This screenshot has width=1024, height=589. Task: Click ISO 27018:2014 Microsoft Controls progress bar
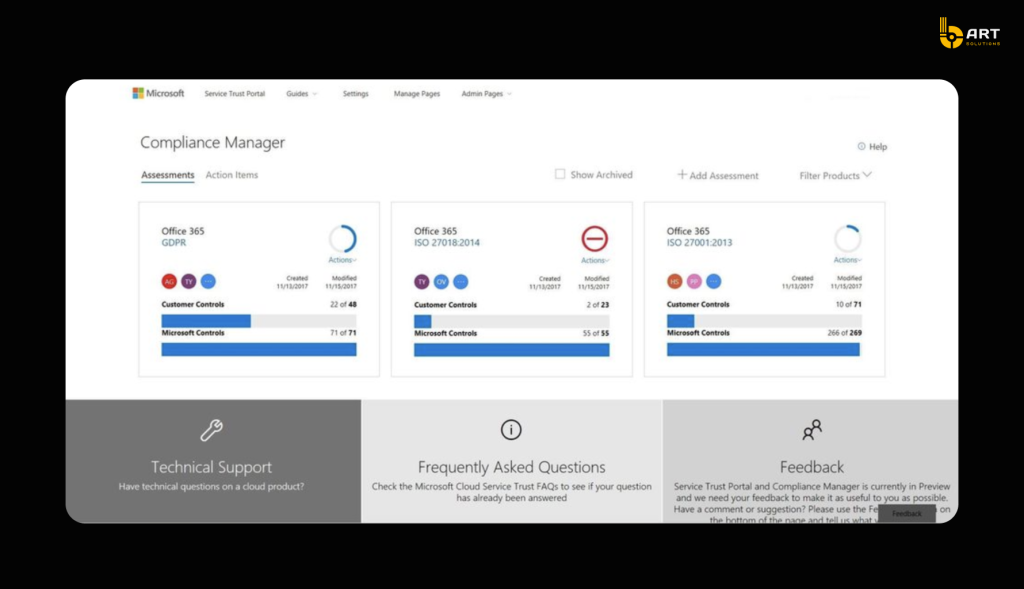[x=512, y=350]
